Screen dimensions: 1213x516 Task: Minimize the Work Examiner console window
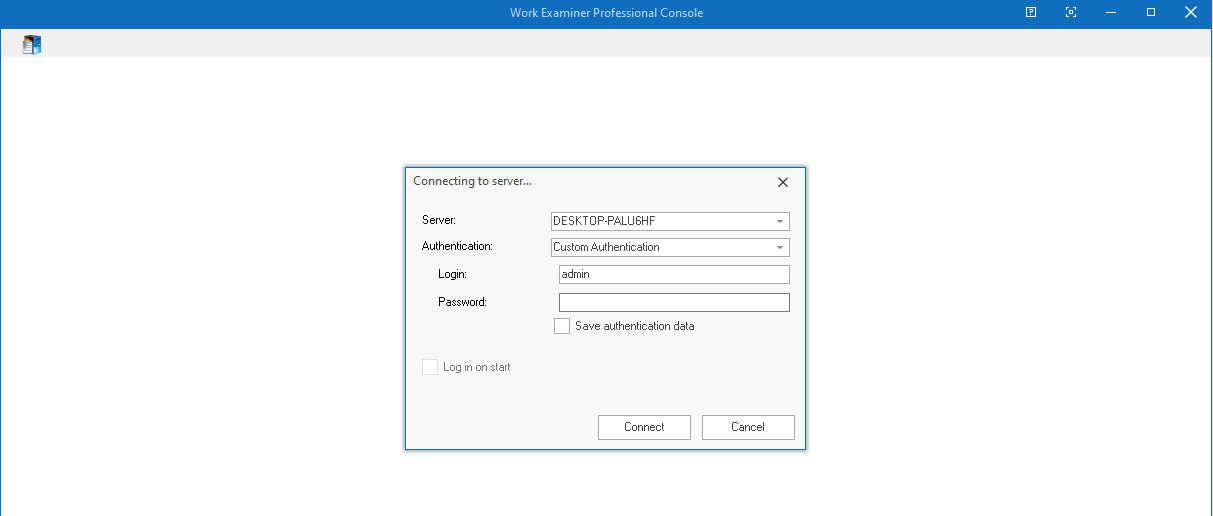tap(1111, 13)
